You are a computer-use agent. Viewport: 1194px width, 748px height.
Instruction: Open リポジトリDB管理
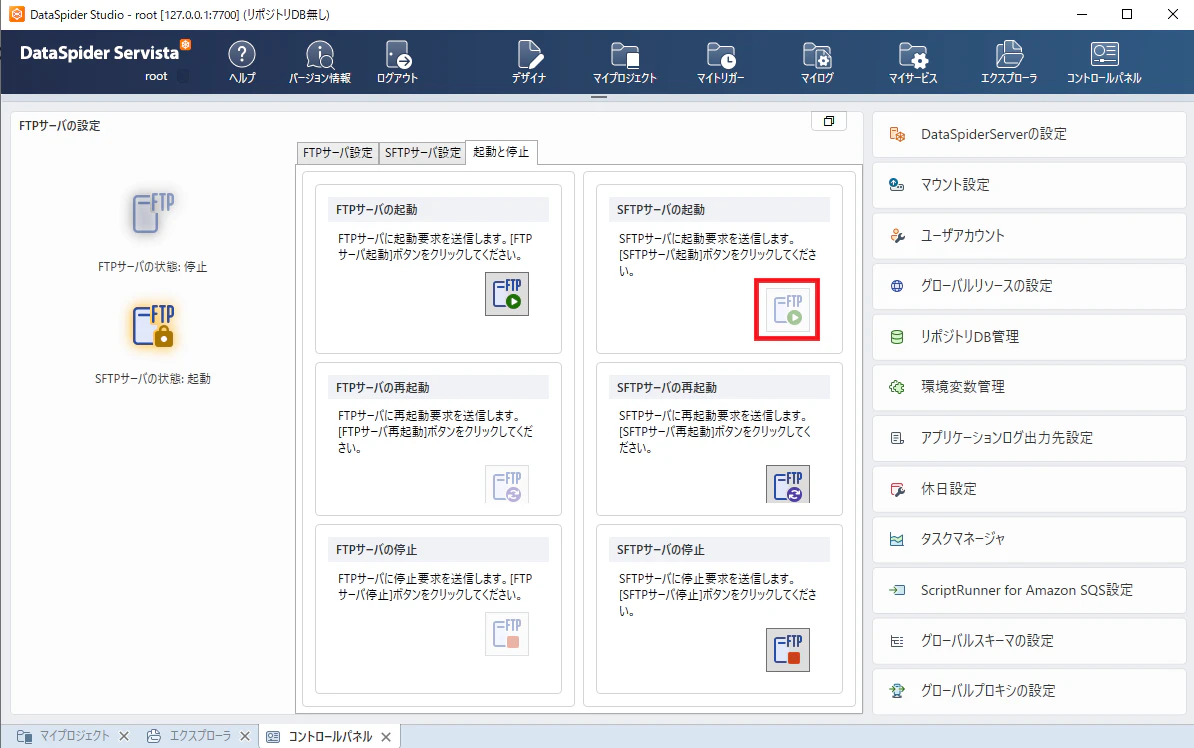tap(1029, 337)
